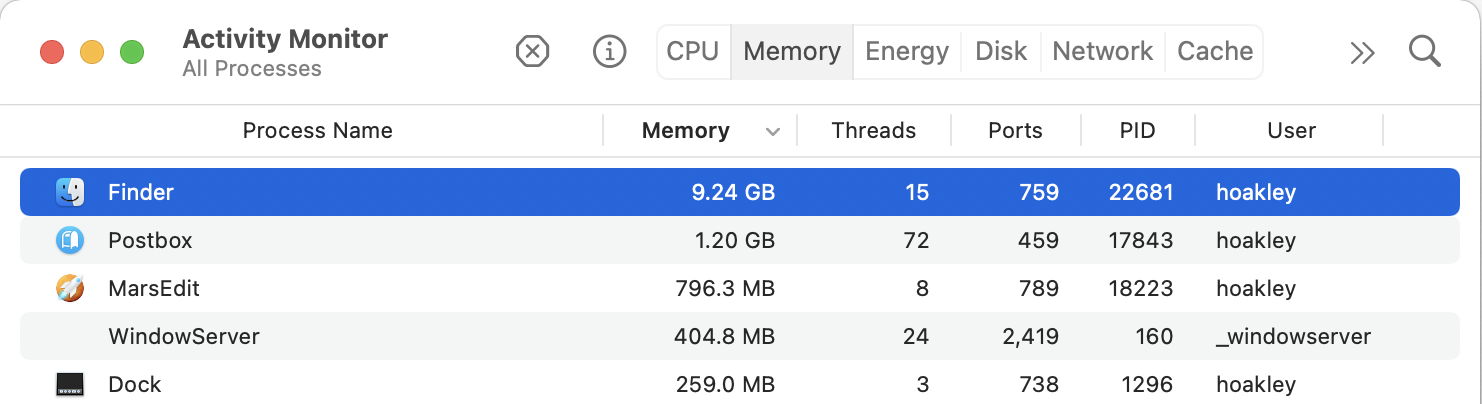
Task: Click the Postbox app icon
Action: [x=70, y=240]
